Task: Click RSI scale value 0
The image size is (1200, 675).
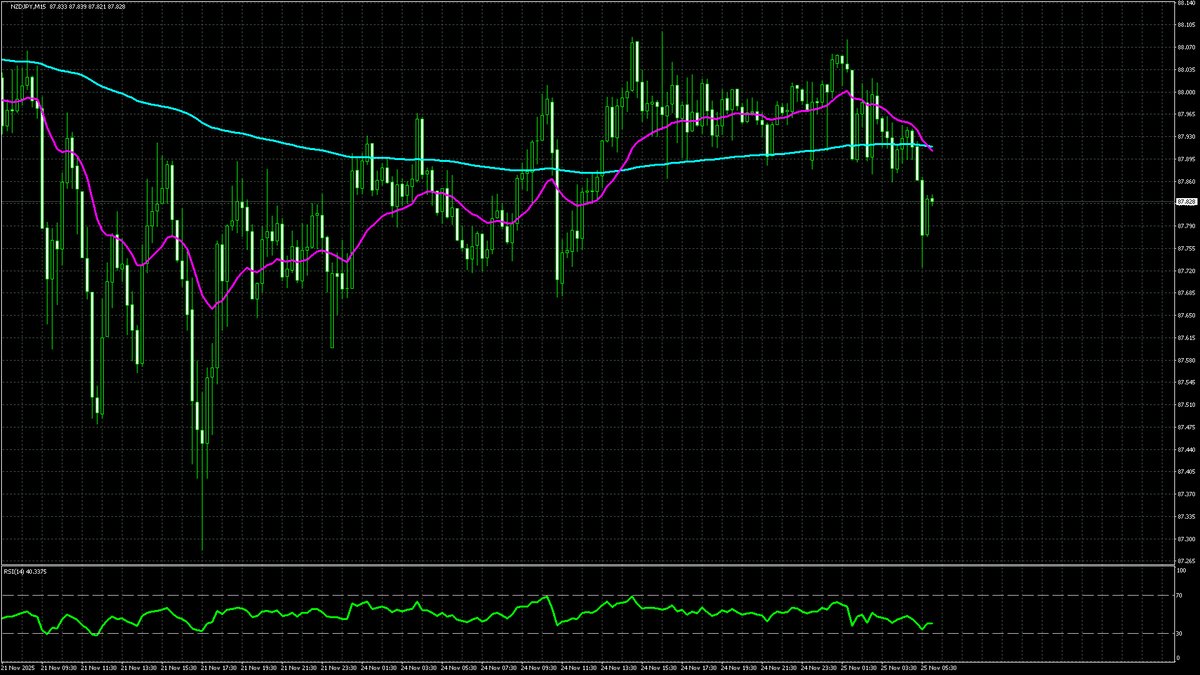Action: (x=1179, y=659)
